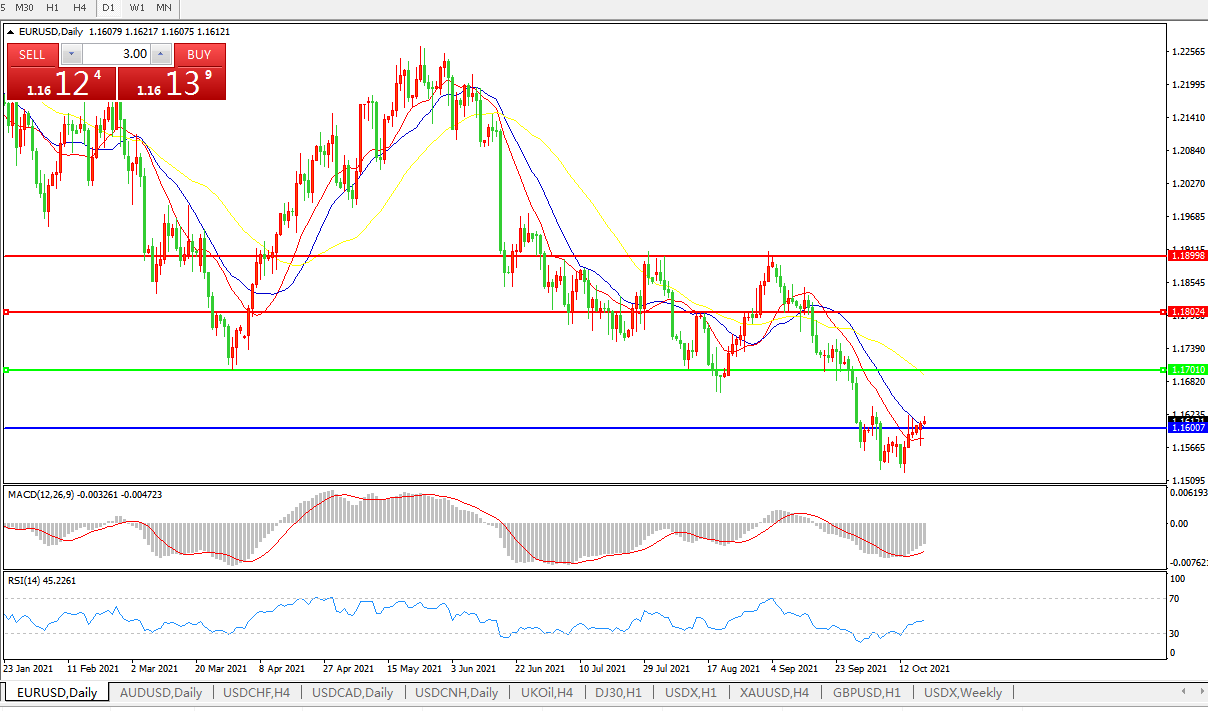Switch to the USDX,Weekly chart tab

pos(962,692)
